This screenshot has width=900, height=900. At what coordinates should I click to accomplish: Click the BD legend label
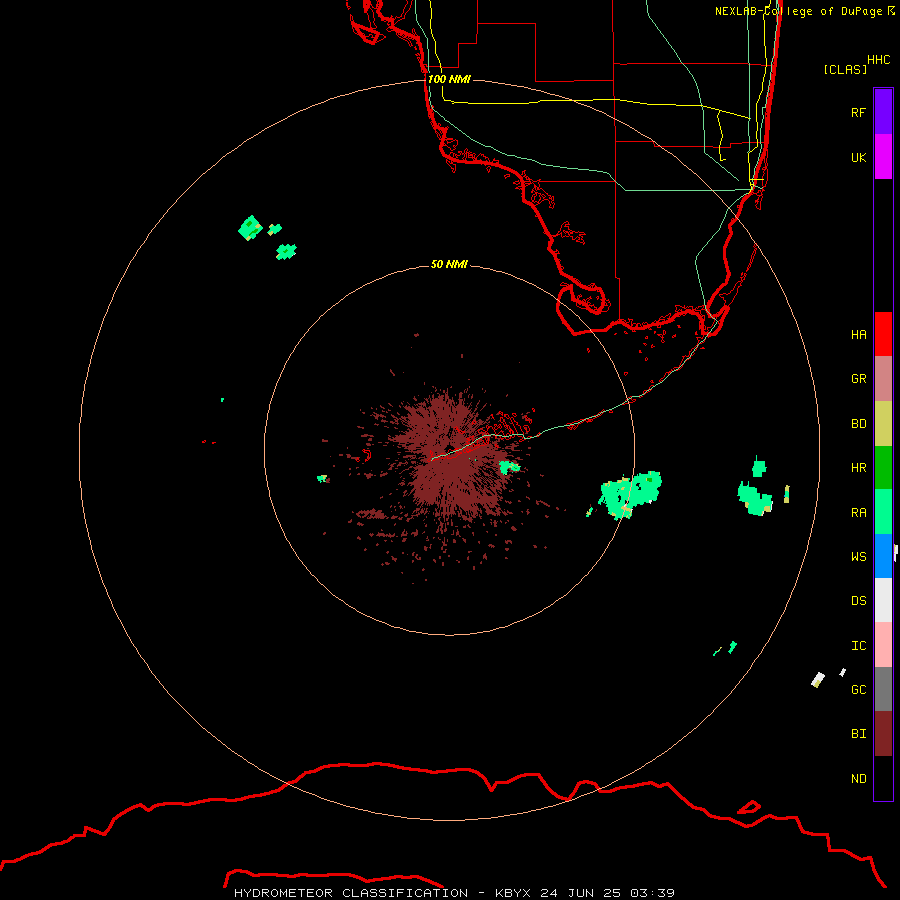pos(858,424)
